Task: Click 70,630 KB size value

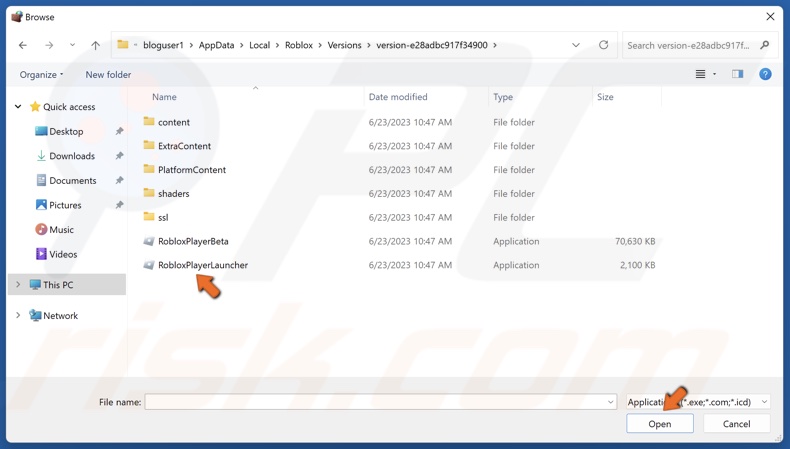Action: (x=635, y=241)
